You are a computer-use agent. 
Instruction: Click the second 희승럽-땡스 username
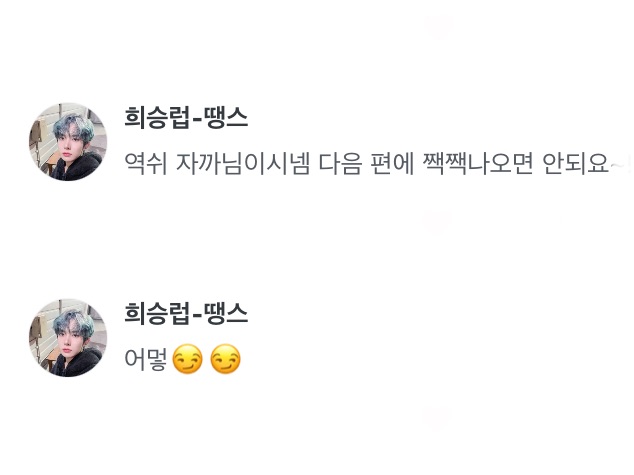coord(186,313)
